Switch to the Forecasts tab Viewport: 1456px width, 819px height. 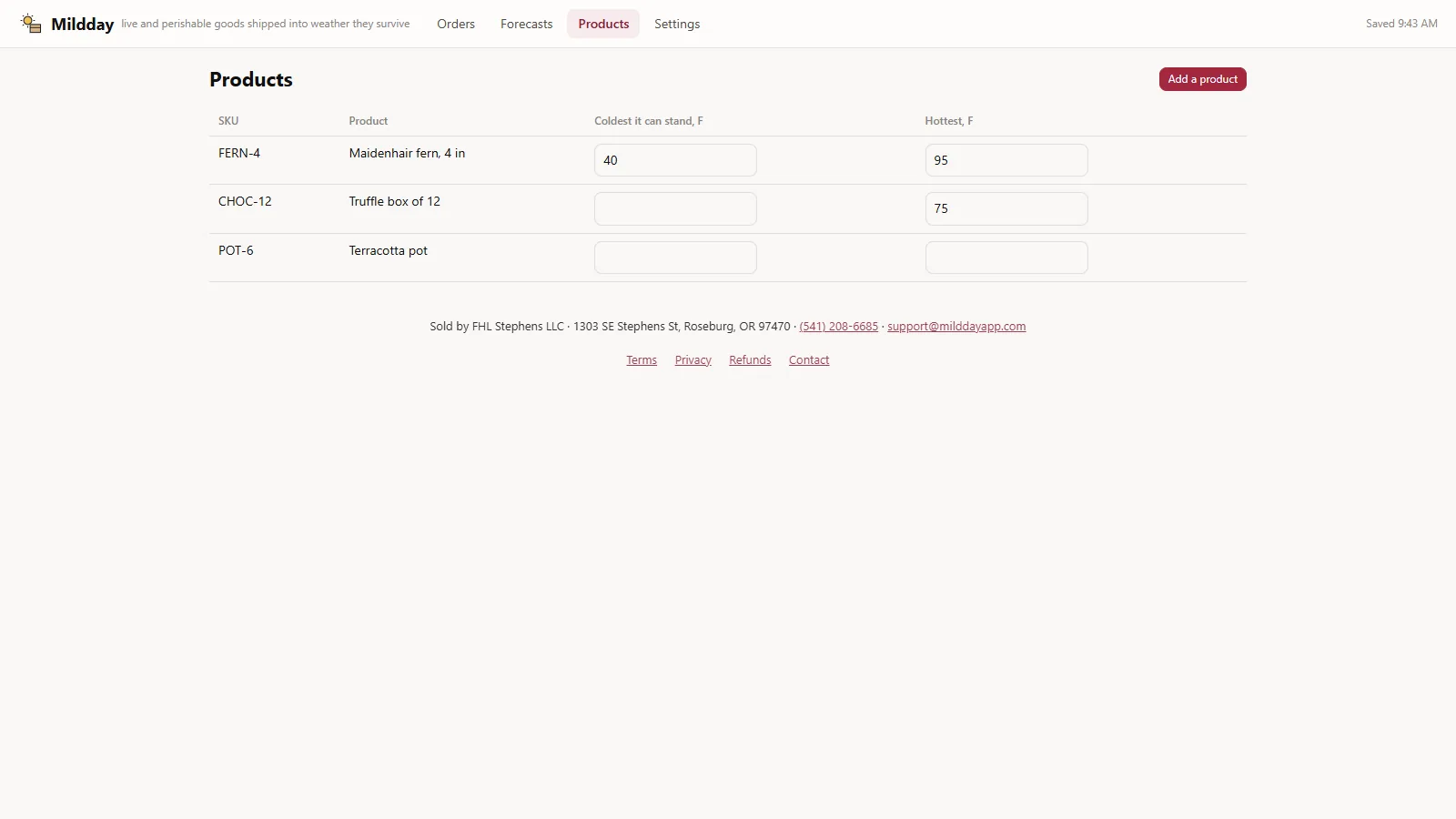pos(526,24)
